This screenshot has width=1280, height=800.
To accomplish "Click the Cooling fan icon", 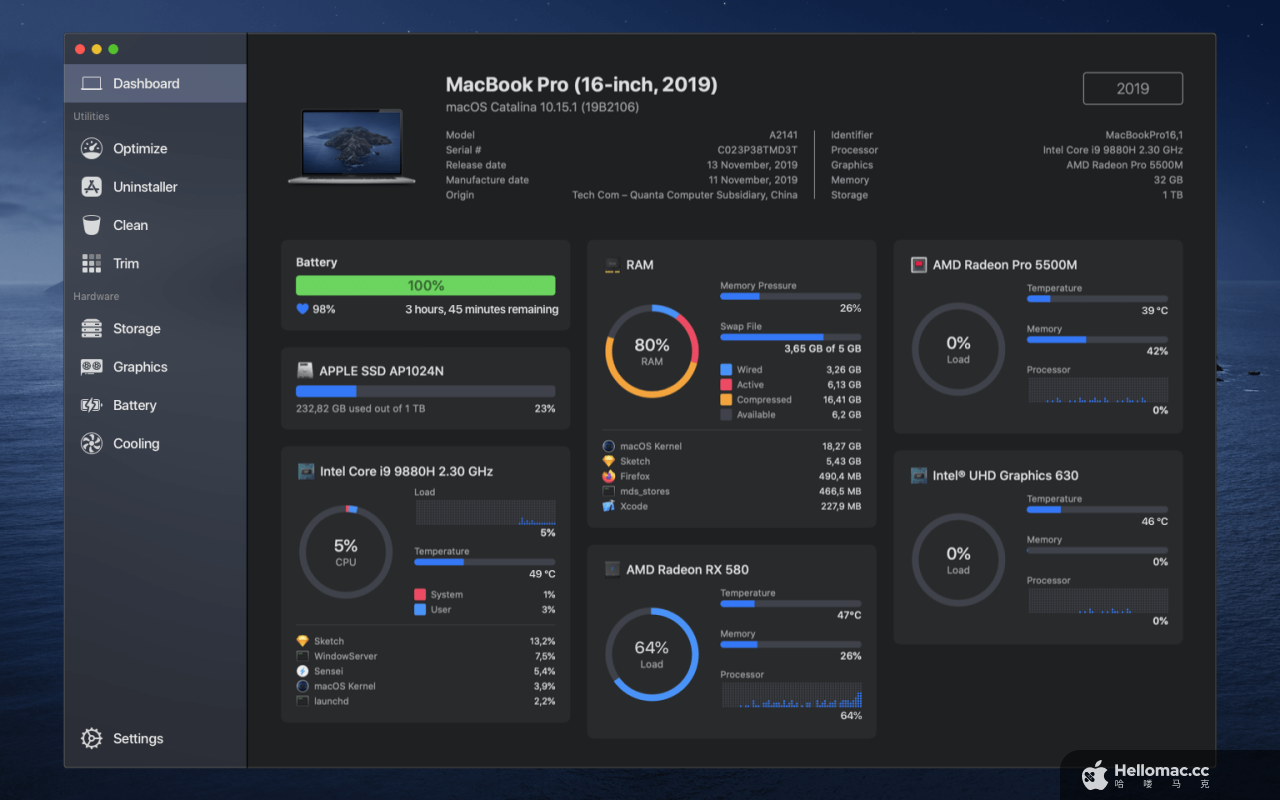I will click(x=91, y=443).
